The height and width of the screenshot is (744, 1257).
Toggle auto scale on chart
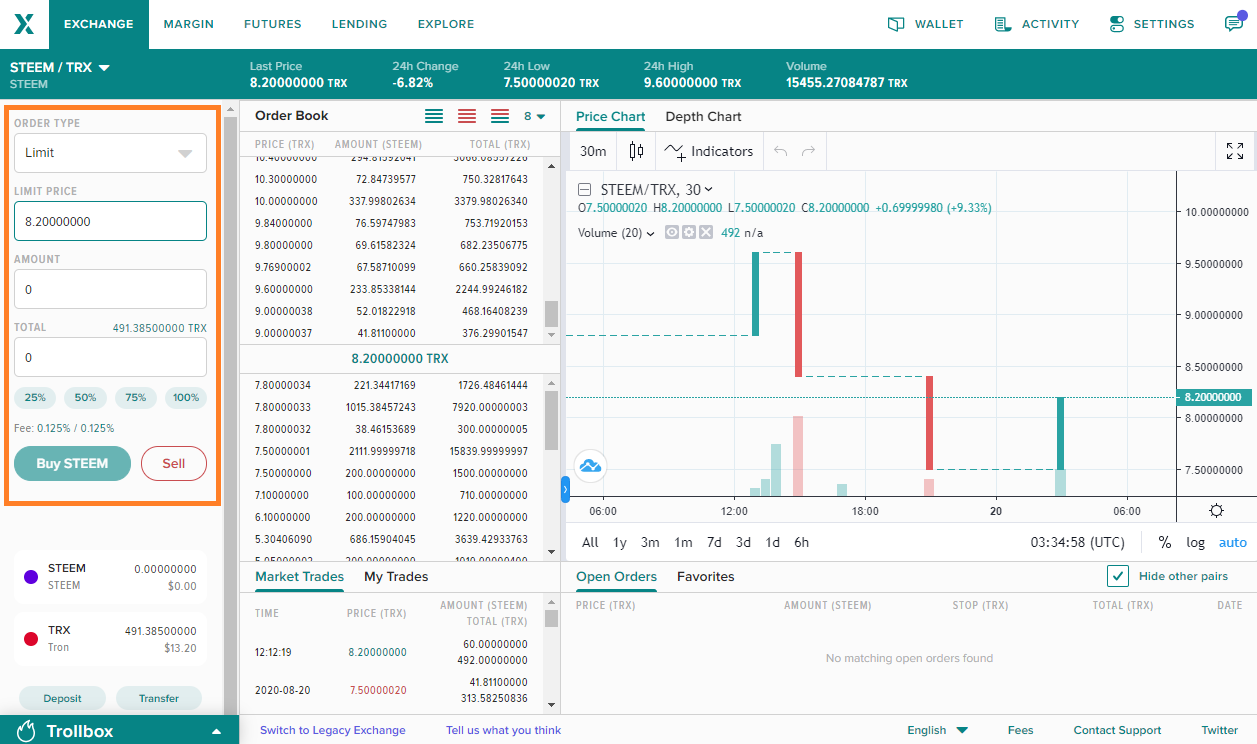[x=1233, y=542]
